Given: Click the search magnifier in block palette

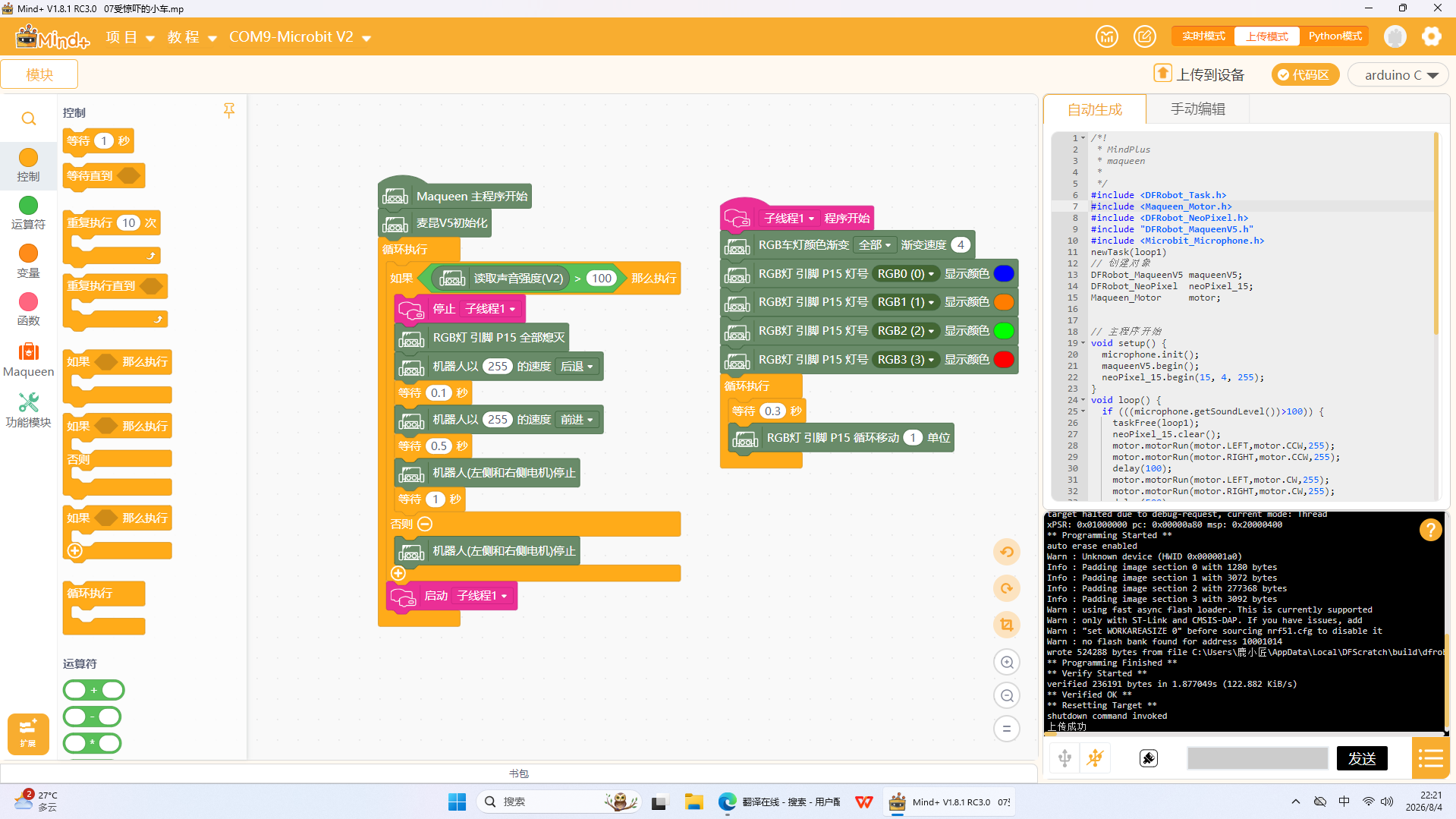Looking at the screenshot, I should 29,118.
